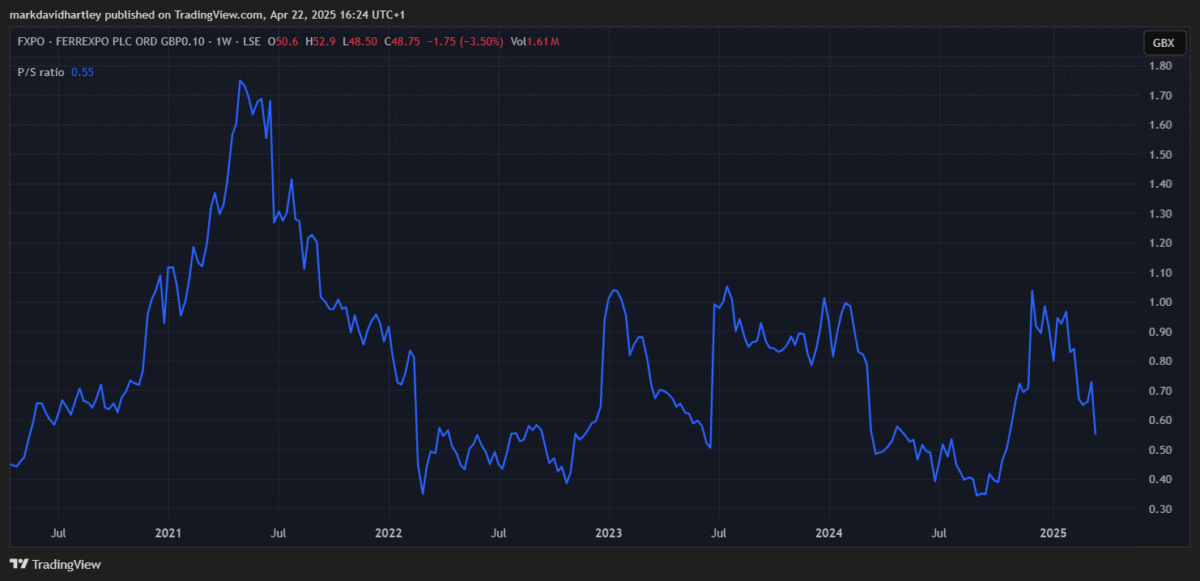Click the Vol 1.61M volume readout
The image size is (1200, 581).
pos(534,42)
